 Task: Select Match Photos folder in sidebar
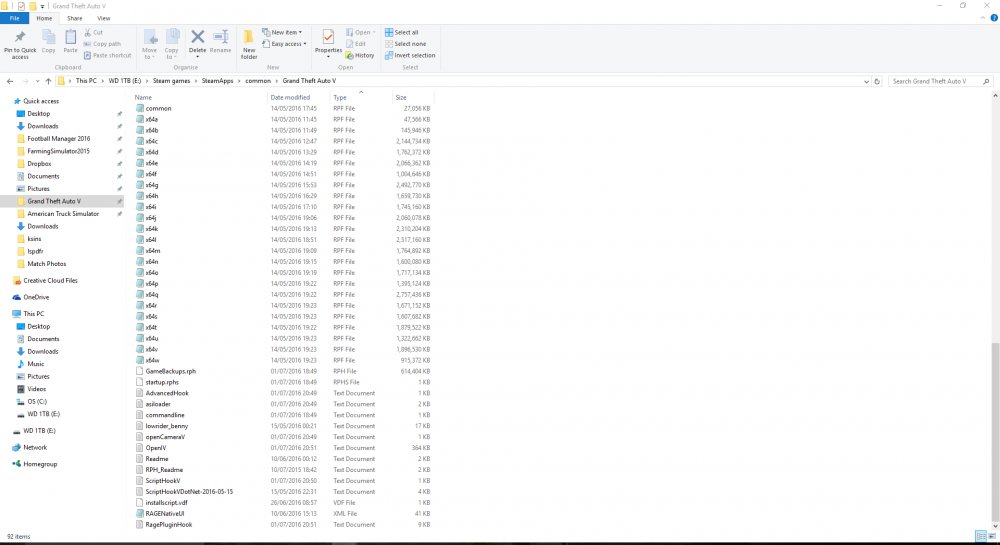coord(47,264)
